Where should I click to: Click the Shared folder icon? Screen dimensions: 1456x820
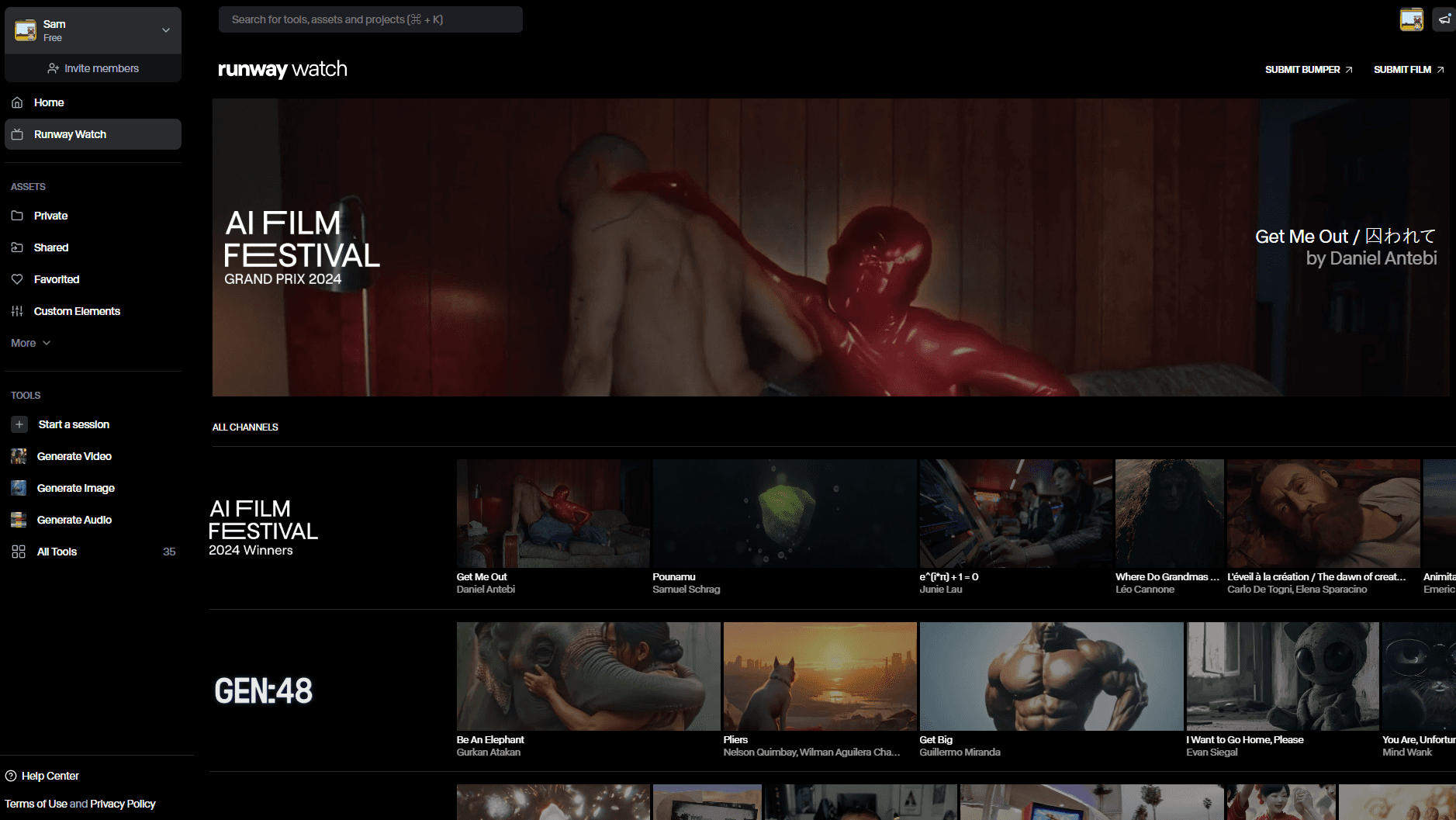point(17,247)
